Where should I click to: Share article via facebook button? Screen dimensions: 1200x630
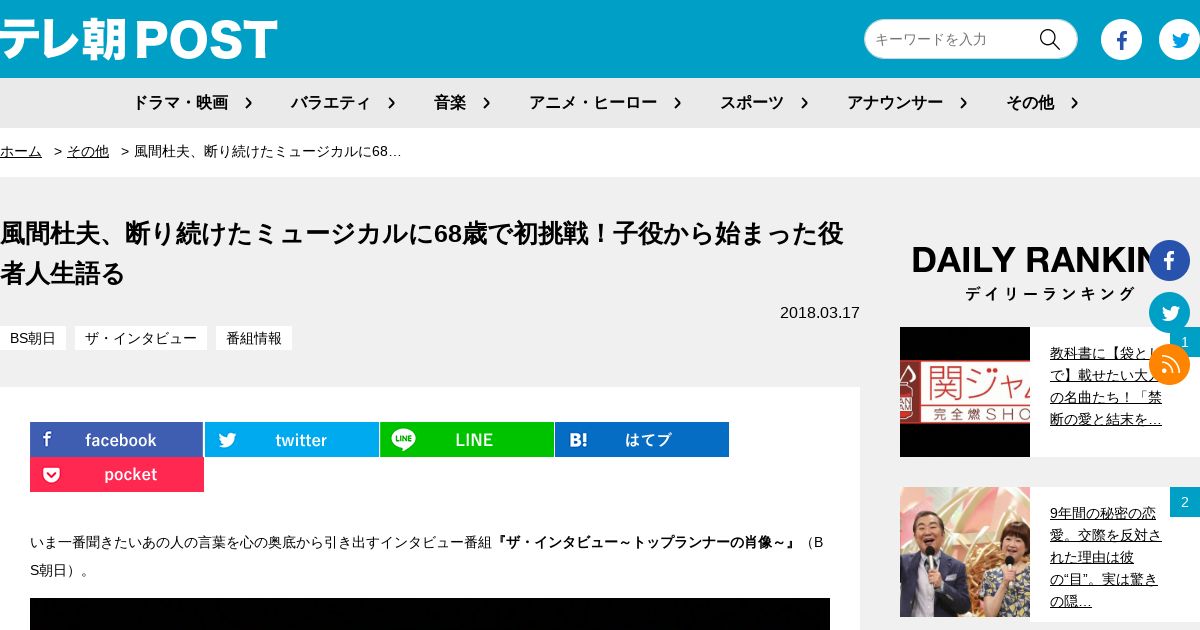pyautogui.click(x=116, y=440)
